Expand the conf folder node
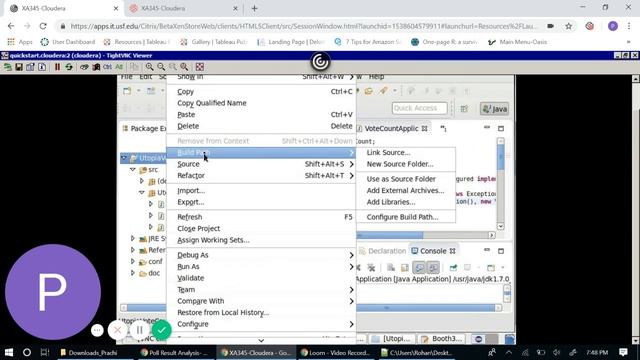Image resolution: width=640 pixels, height=360 pixels. (x=133, y=261)
